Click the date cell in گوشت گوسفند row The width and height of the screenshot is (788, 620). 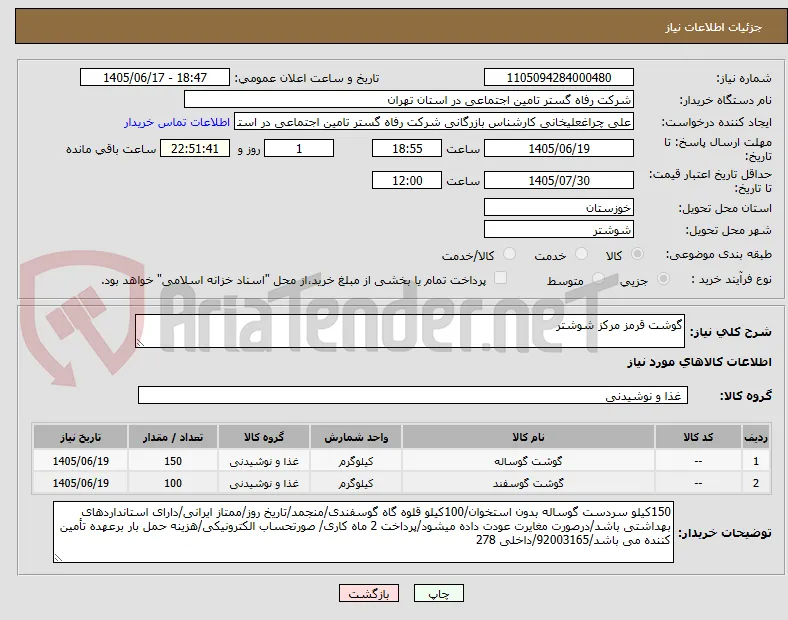[x=80, y=483]
